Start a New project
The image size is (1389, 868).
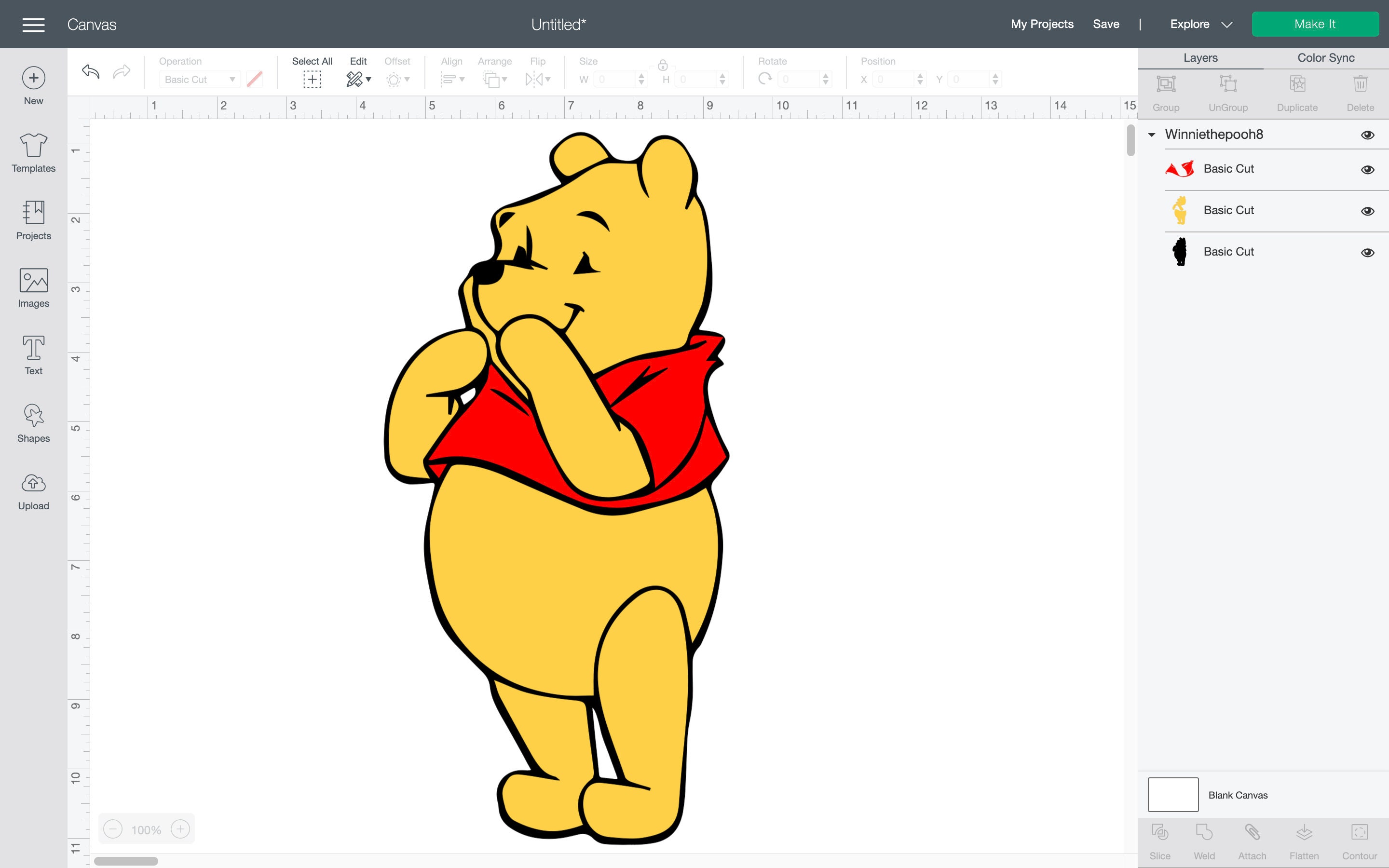pyautogui.click(x=33, y=86)
